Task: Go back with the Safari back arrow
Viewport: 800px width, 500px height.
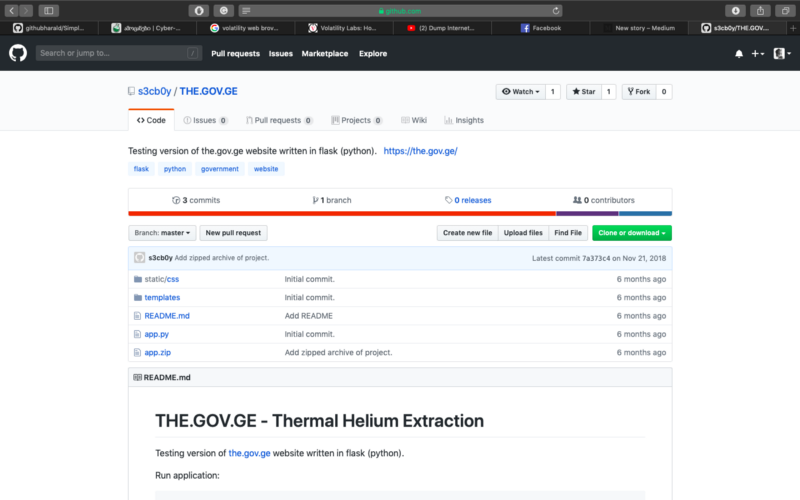Action: click(x=11, y=11)
